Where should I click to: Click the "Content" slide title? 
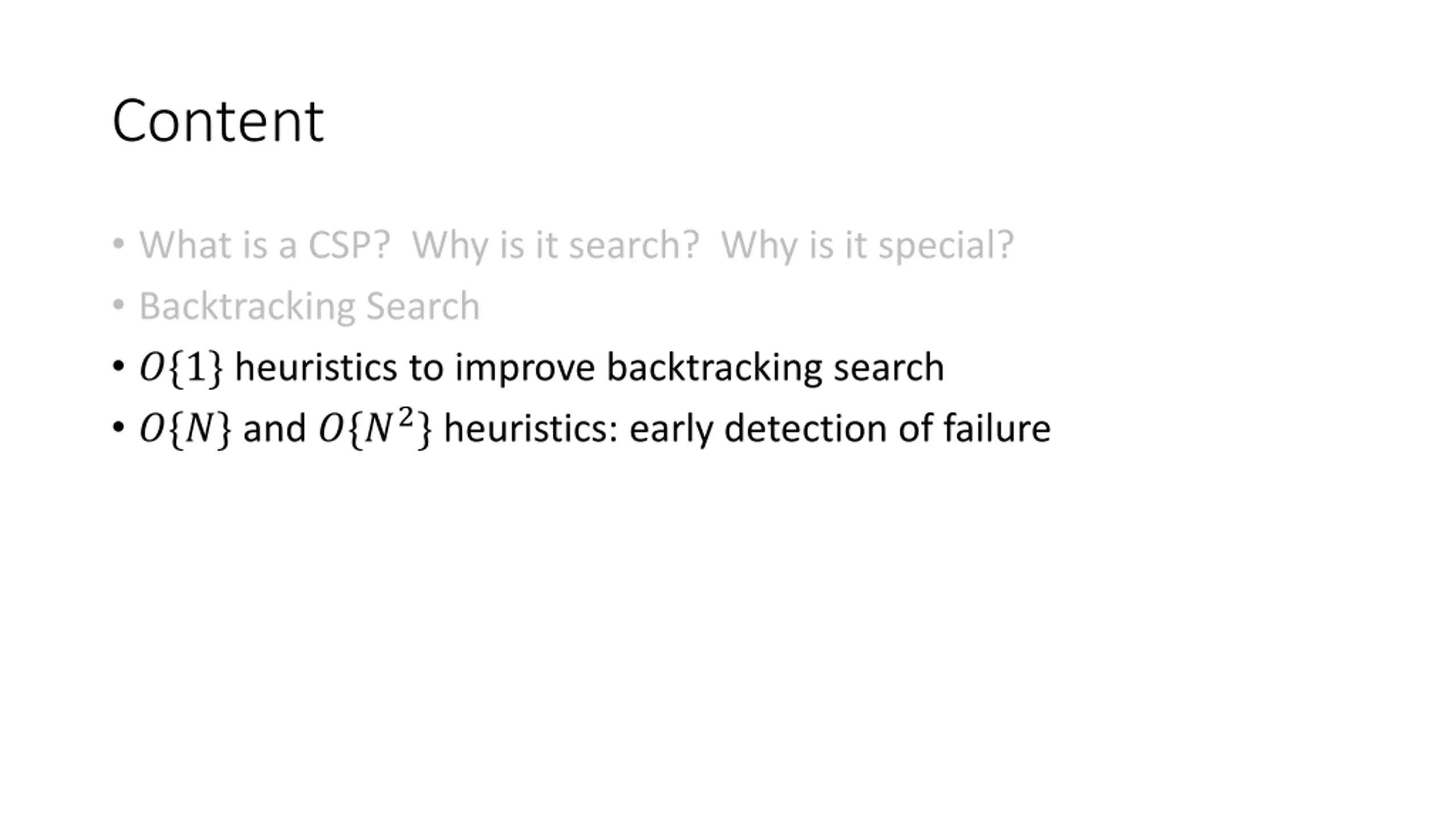[x=218, y=121]
